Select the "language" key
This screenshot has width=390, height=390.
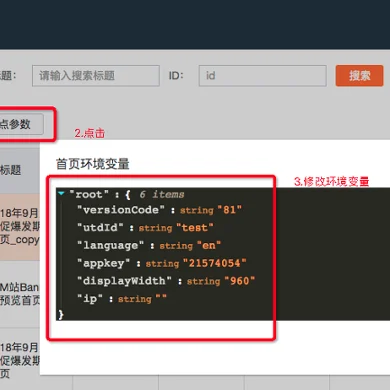pos(111,245)
